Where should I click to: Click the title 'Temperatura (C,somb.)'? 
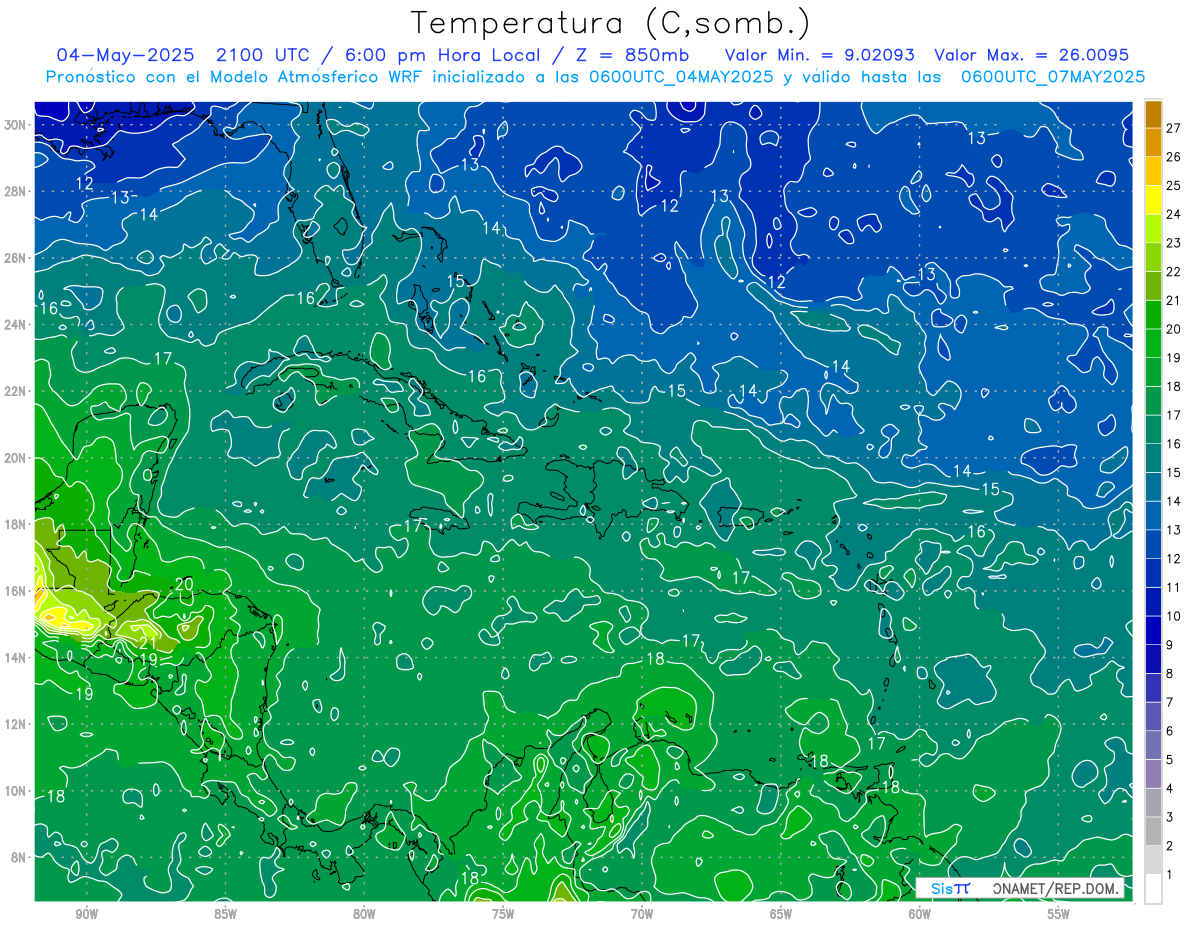(610, 24)
